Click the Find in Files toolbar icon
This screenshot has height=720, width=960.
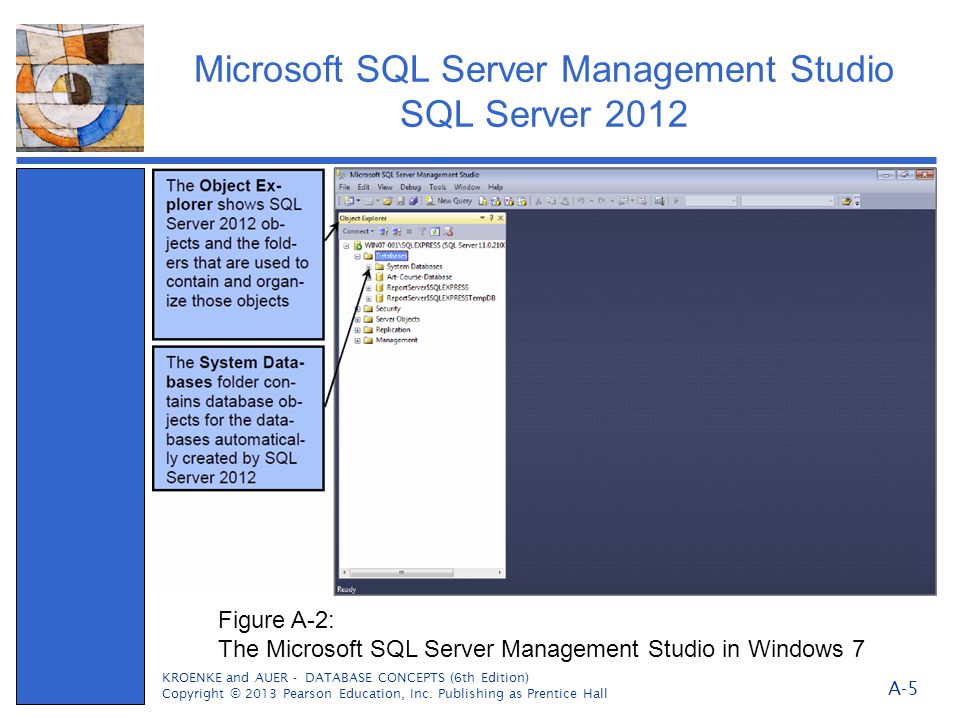tap(846, 201)
